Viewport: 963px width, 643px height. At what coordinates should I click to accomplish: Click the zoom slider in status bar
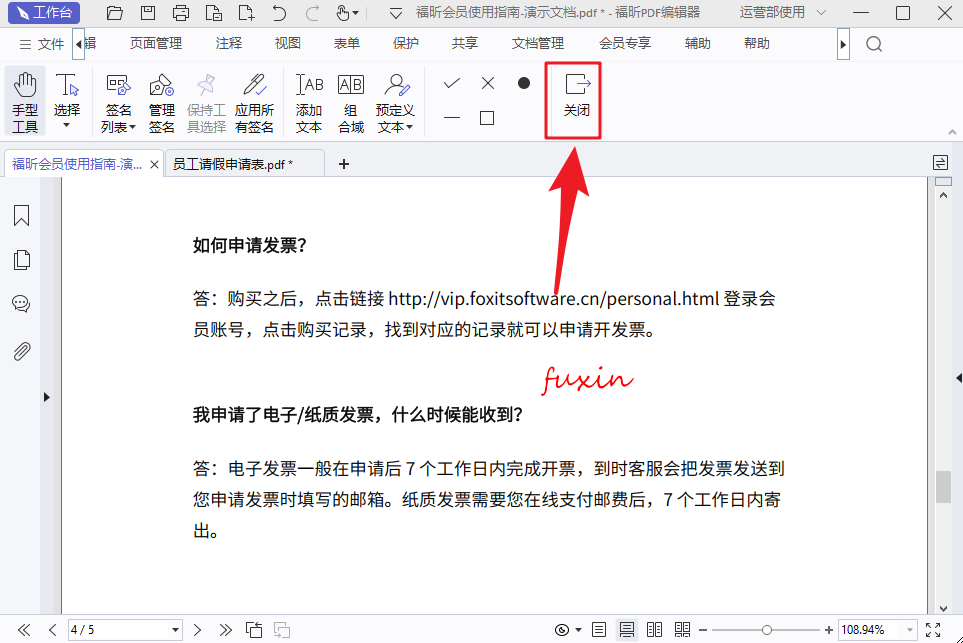766,630
